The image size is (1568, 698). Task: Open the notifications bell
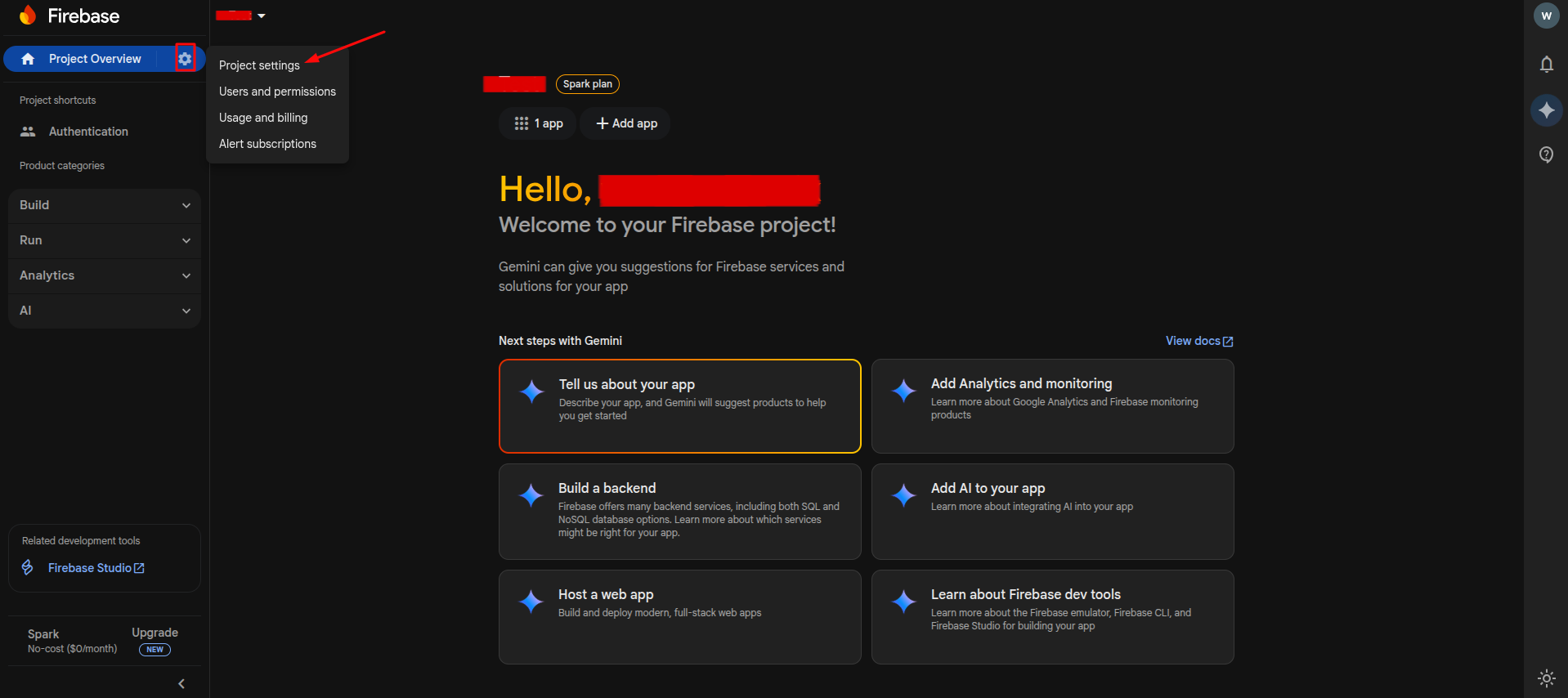click(1546, 65)
